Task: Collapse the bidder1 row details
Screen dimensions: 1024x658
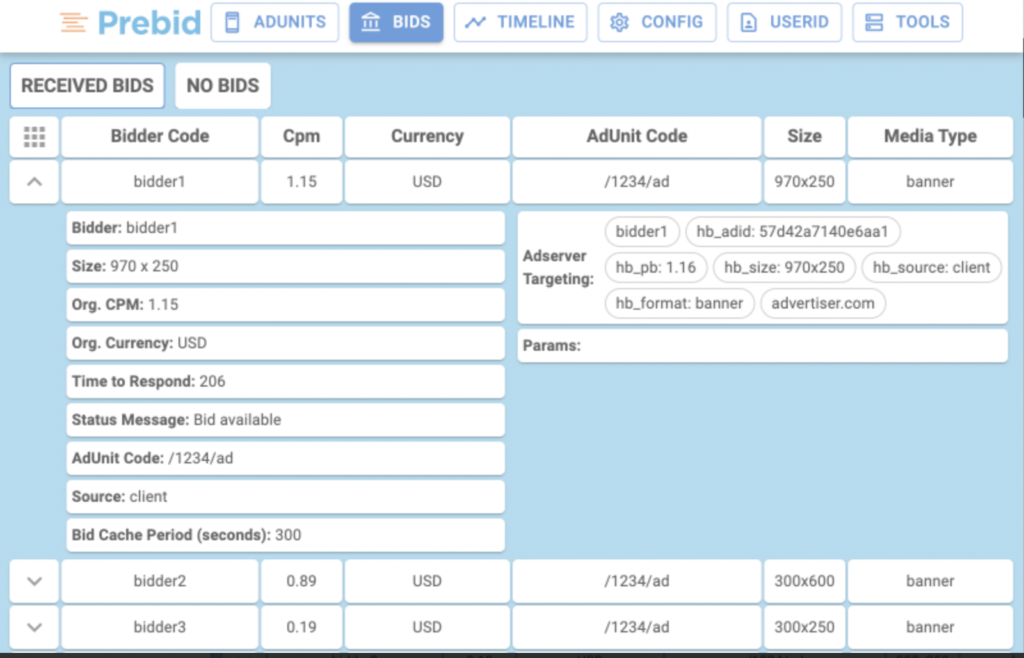Action: click(34, 182)
